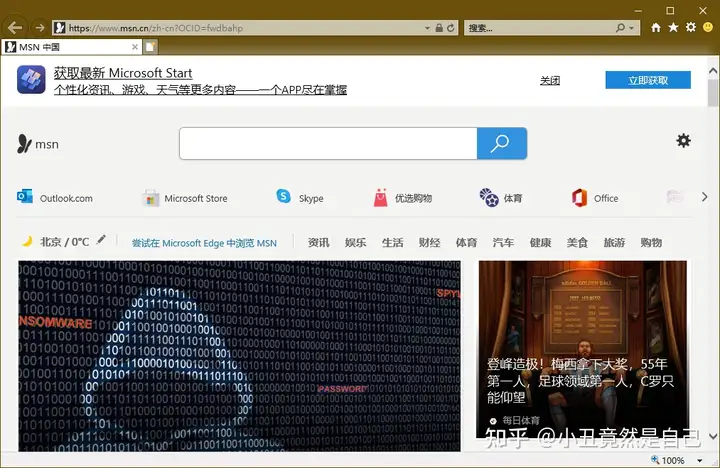This screenshot has width=720, height=468.
Task: Open MSN page settings gear
Action: 683,141
